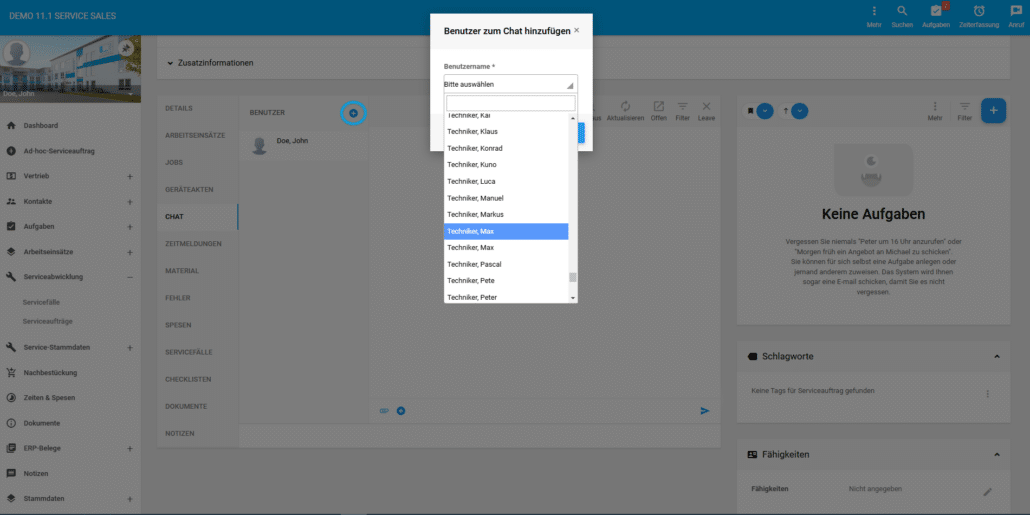Send message with the paper plane icon
This screenshot has height=515, width=1030.
click(x=705, y=411)
